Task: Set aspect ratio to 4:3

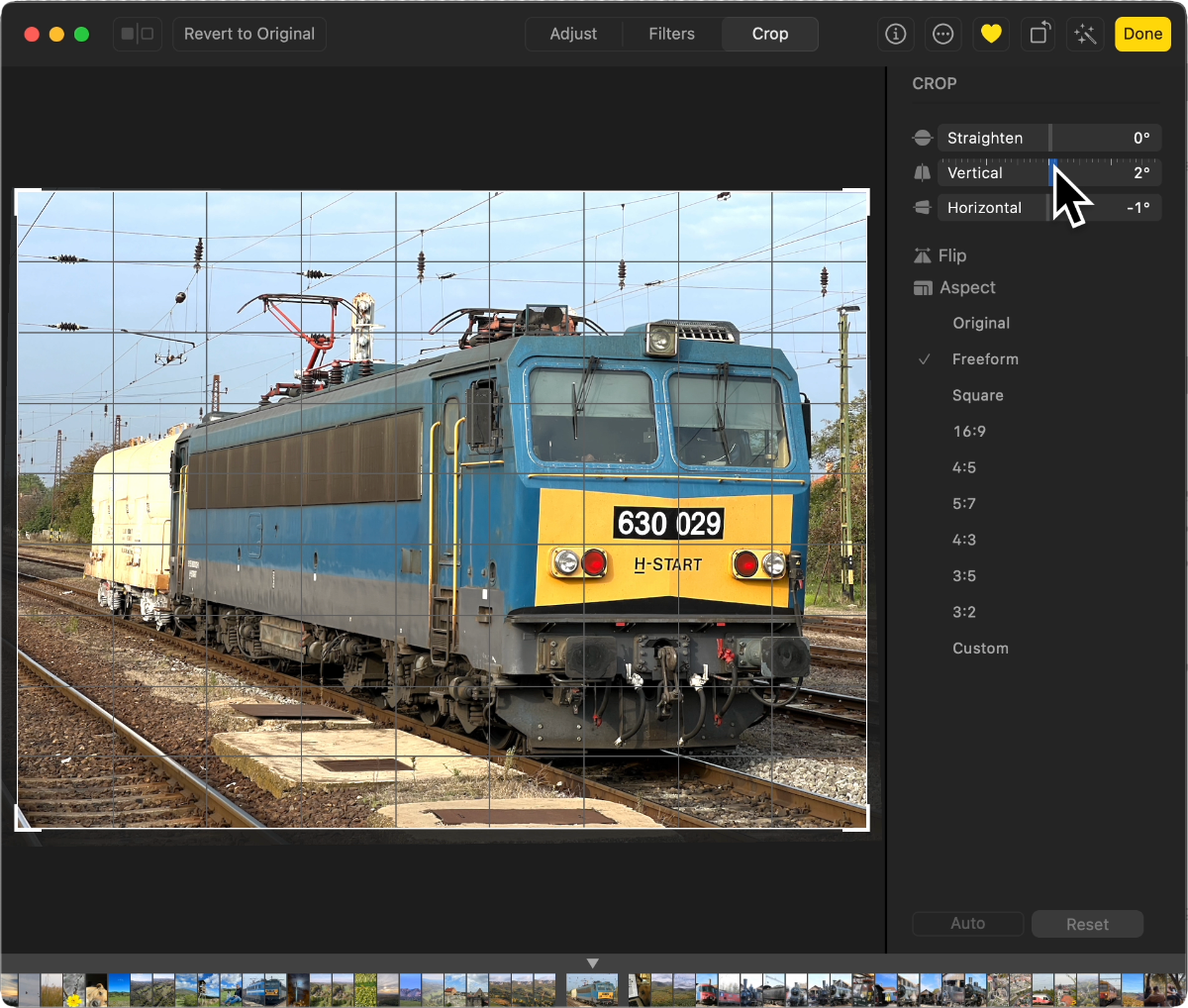Action: pos(964,540)
